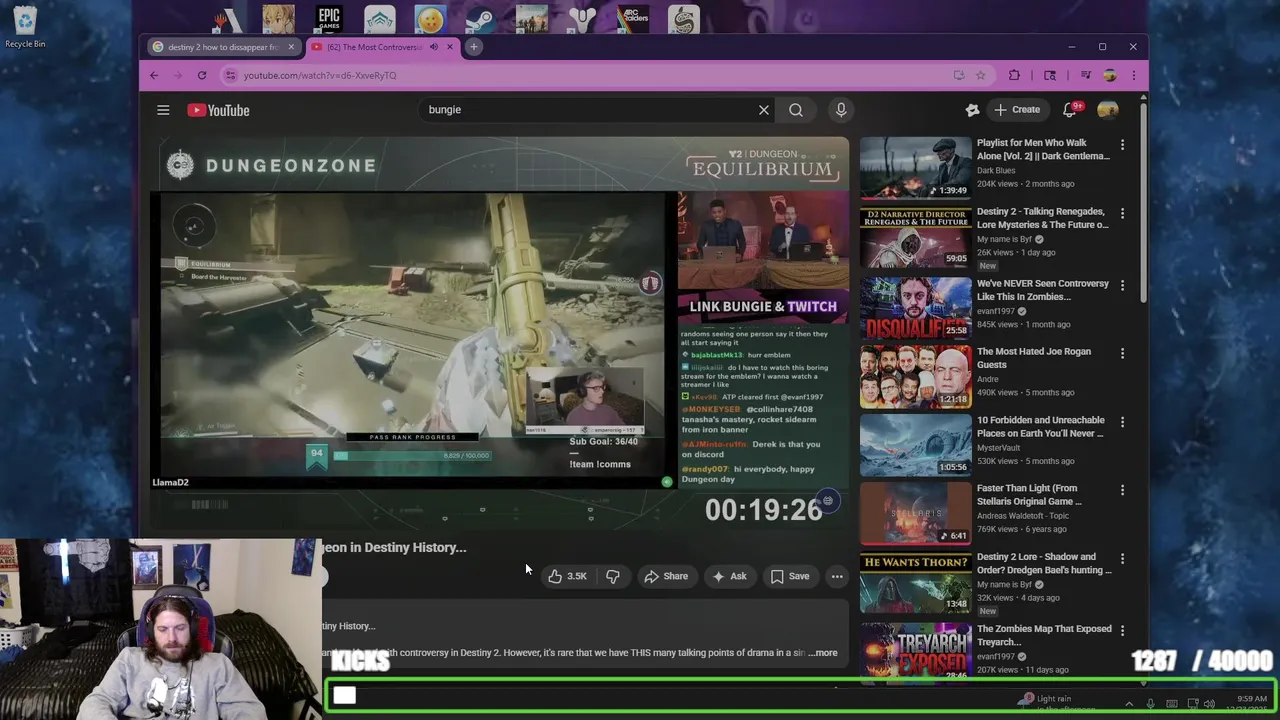This screenshot has height=720, width=1280.
Task: Close the 'destiny 2 how to disappear' tab
Action: 291,47
